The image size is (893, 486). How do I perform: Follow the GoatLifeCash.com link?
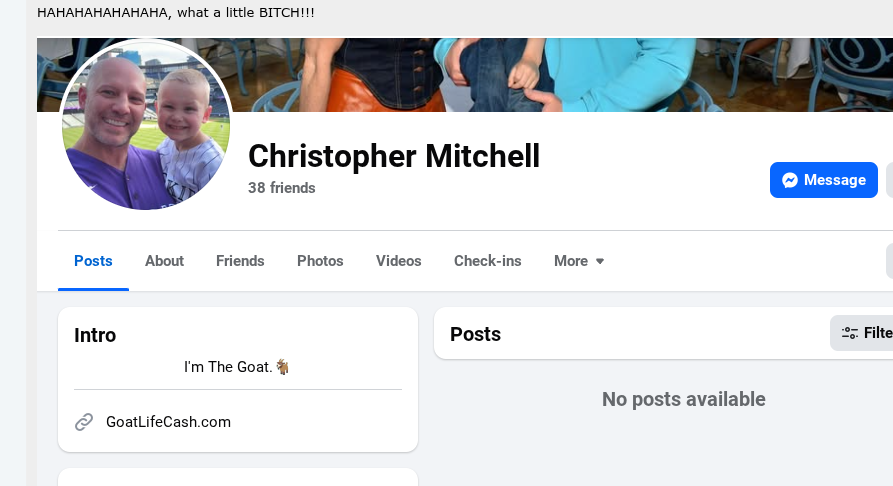[169, 422]
